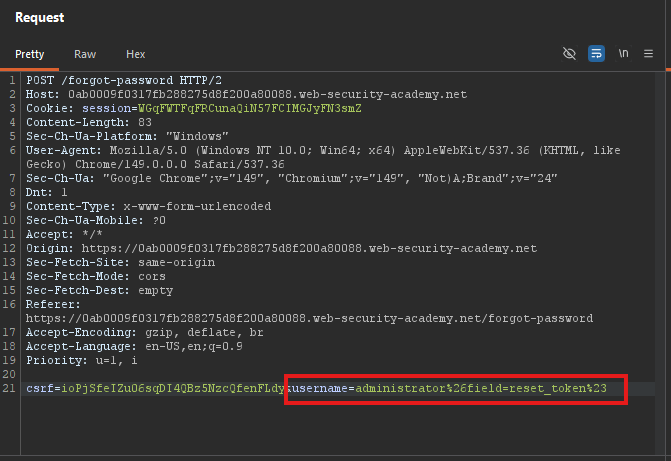Click the Origin header line
The image size is (671, 461).
[282, 249]
